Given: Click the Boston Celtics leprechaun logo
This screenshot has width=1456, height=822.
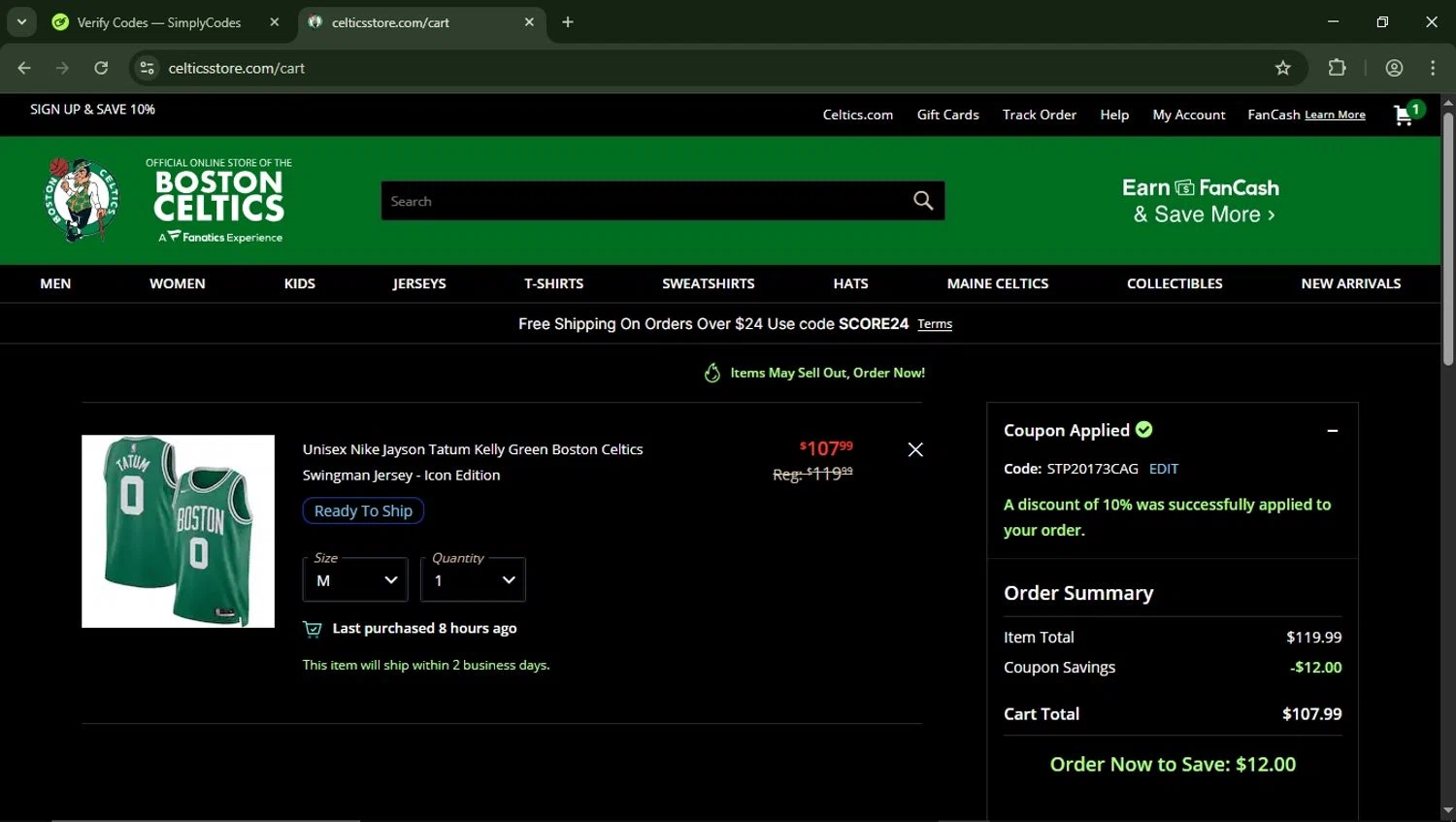Looking at the screenshot, I should [x=83, y=200].
